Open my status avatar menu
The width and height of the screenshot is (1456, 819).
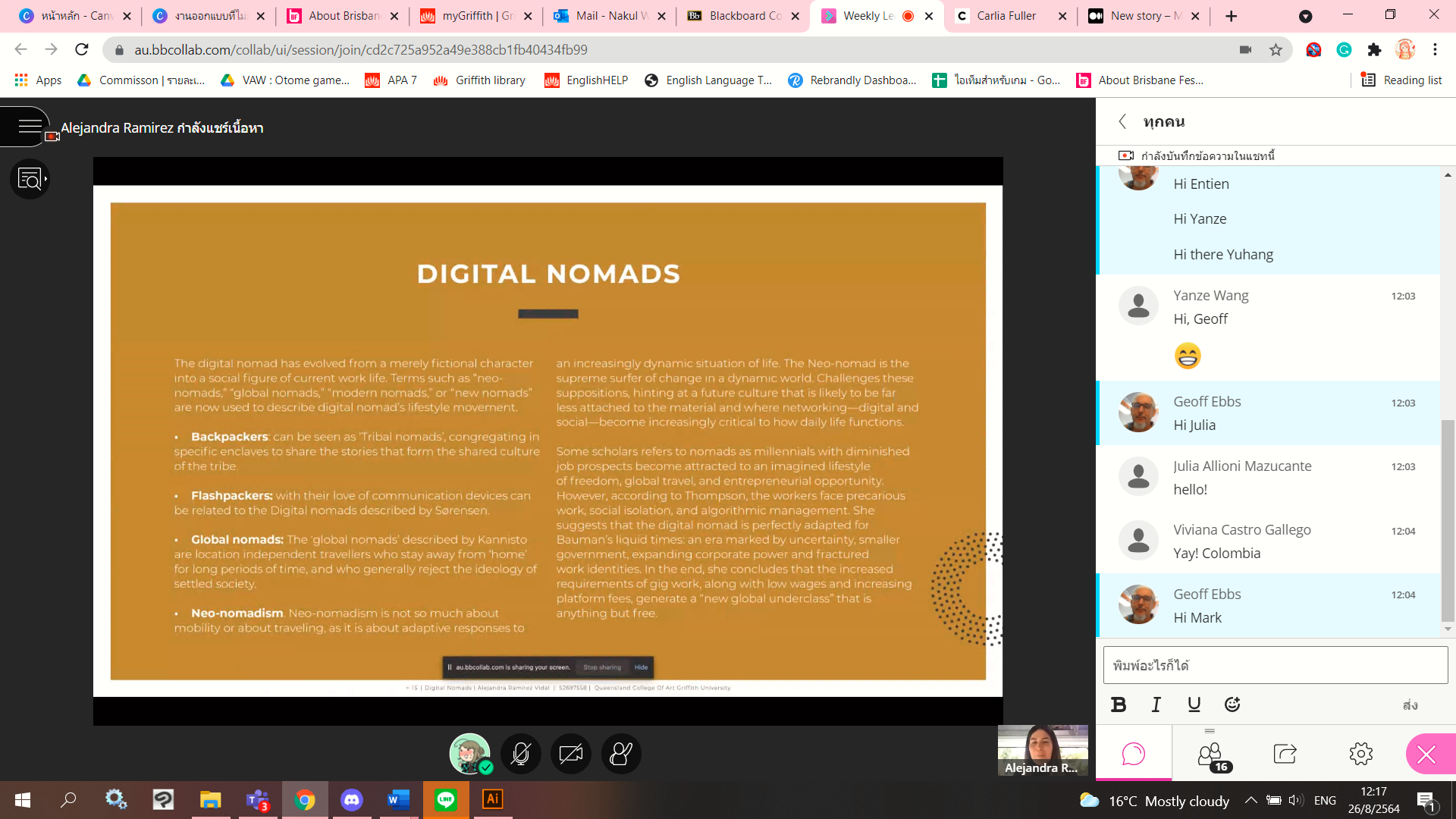click(470, 754)
